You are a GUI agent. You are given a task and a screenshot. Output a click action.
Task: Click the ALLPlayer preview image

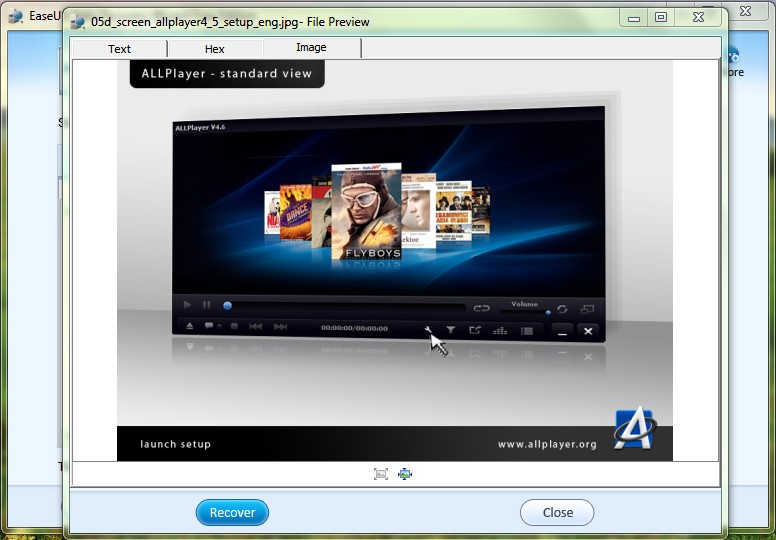coord(394,260)
